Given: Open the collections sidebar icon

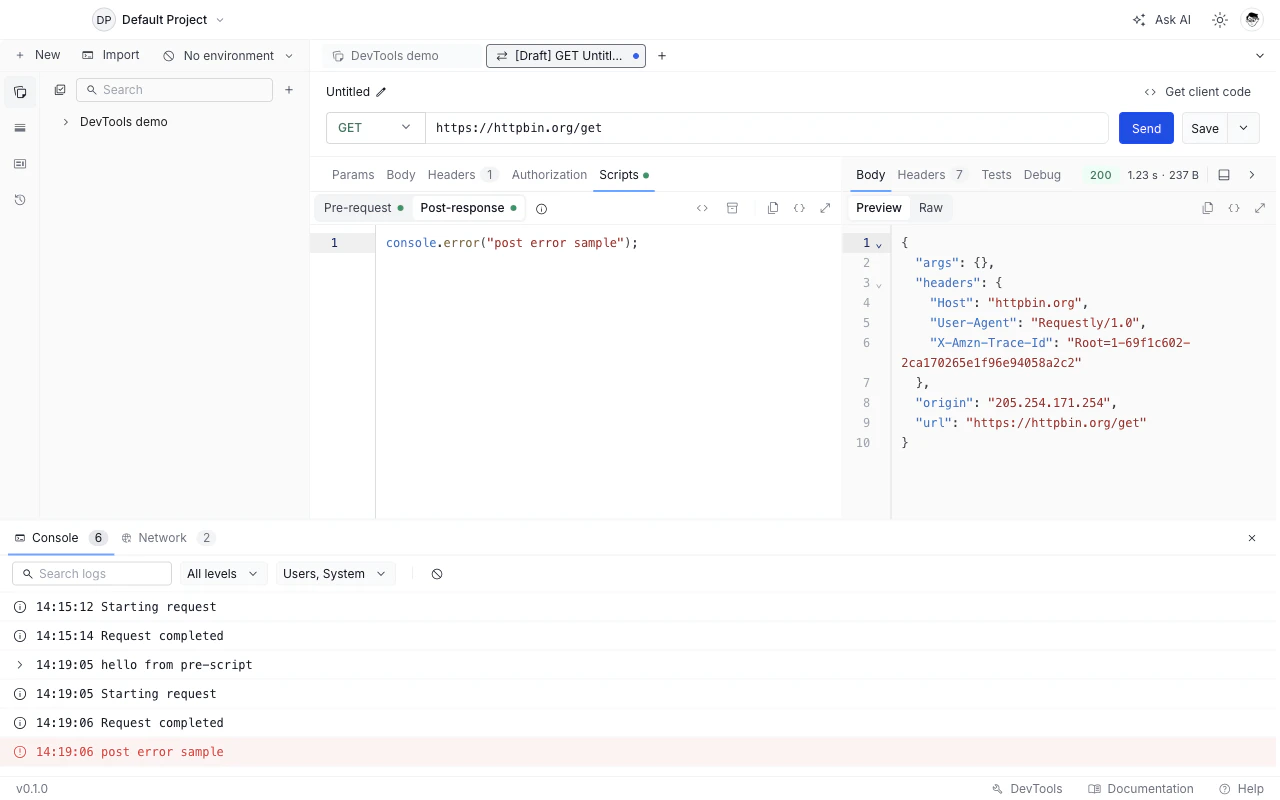Looking at the screenshot, I should (20, 92).
